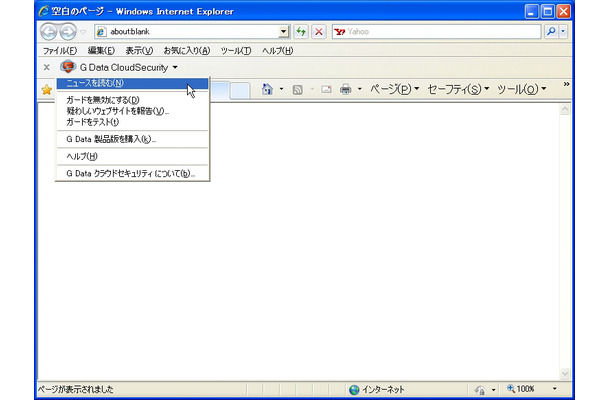Show more command bar items chevron
Viewport: 610px width, 400px height.
(566, 84)
